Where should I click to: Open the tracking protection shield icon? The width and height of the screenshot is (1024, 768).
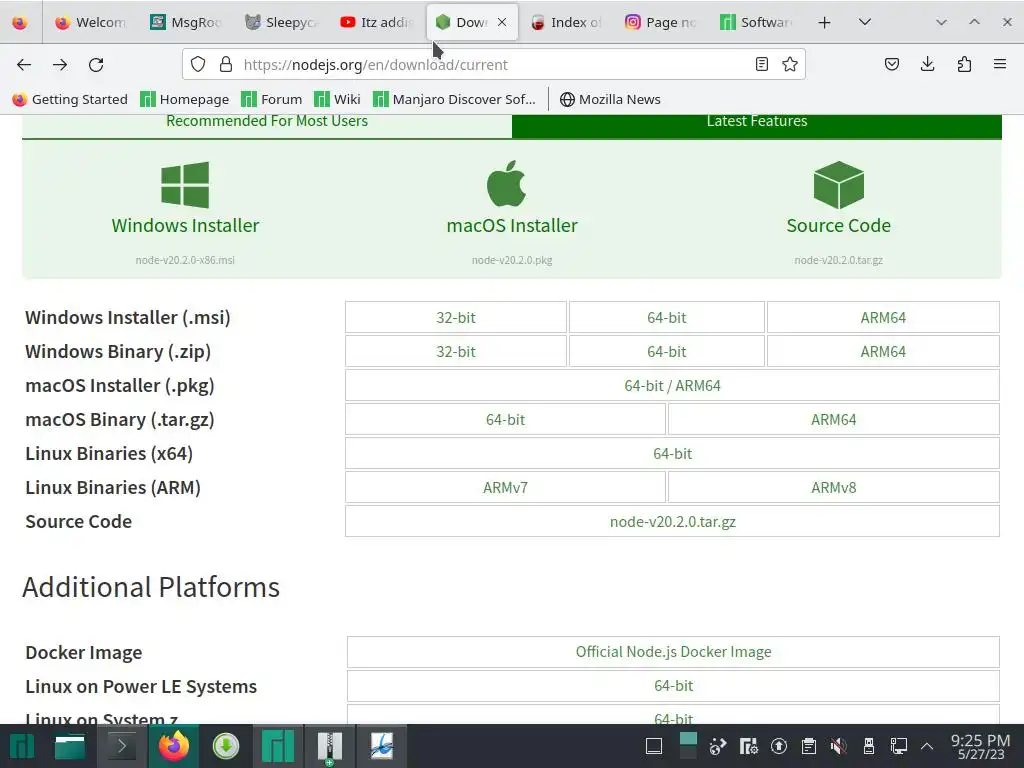click(x=198, y=64)
